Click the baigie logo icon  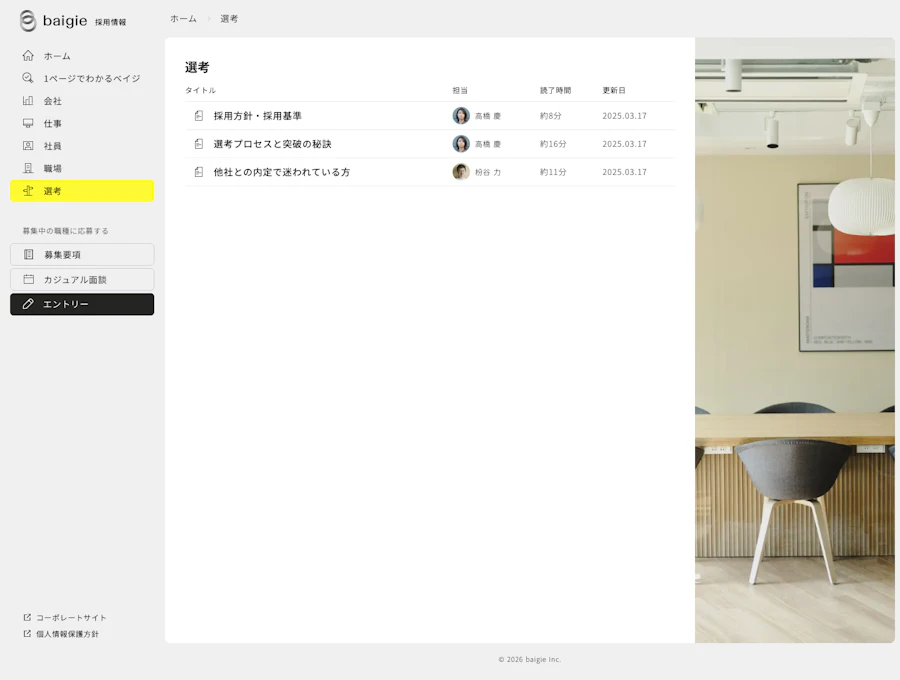tap(28, 21)
